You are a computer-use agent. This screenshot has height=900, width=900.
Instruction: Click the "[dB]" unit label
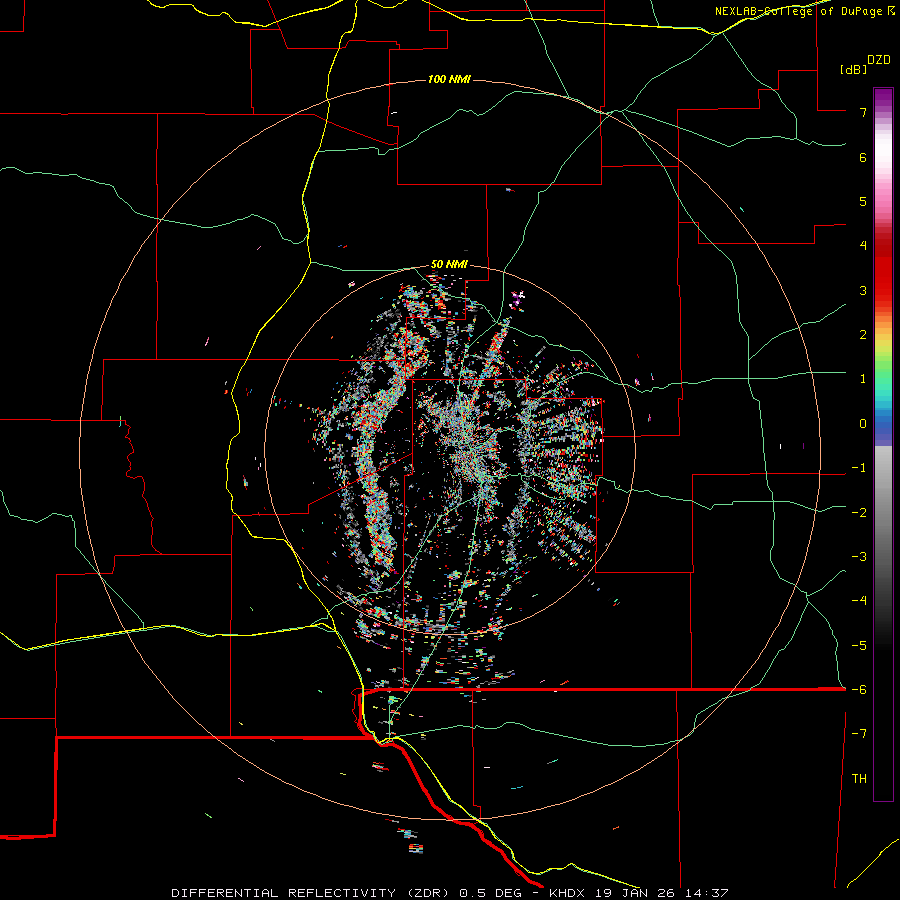pos(853,69)
